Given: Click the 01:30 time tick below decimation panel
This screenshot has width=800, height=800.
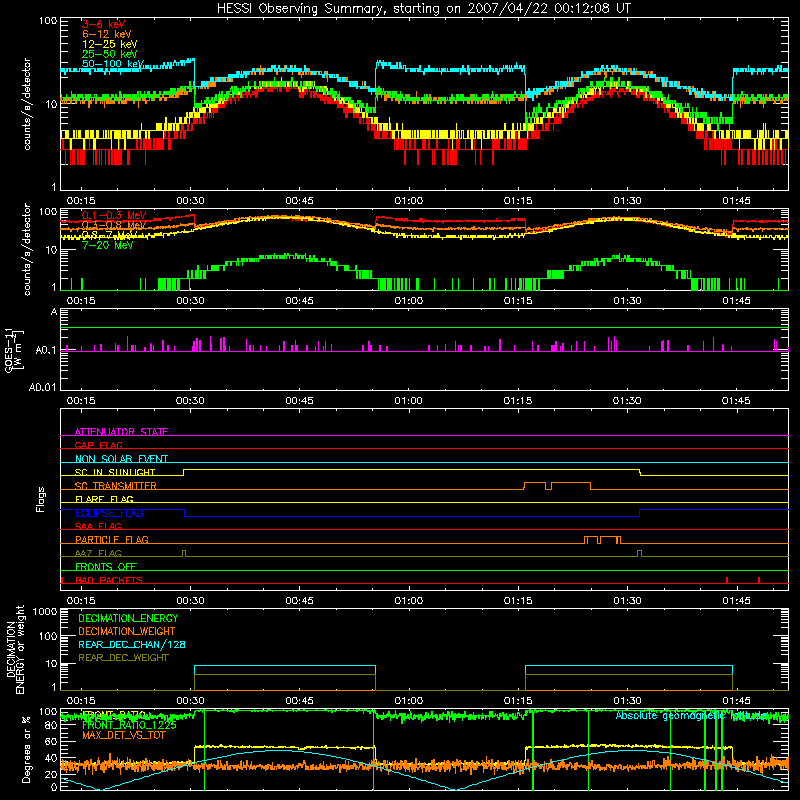Looking at the screenshot, I should click(627, 701).
